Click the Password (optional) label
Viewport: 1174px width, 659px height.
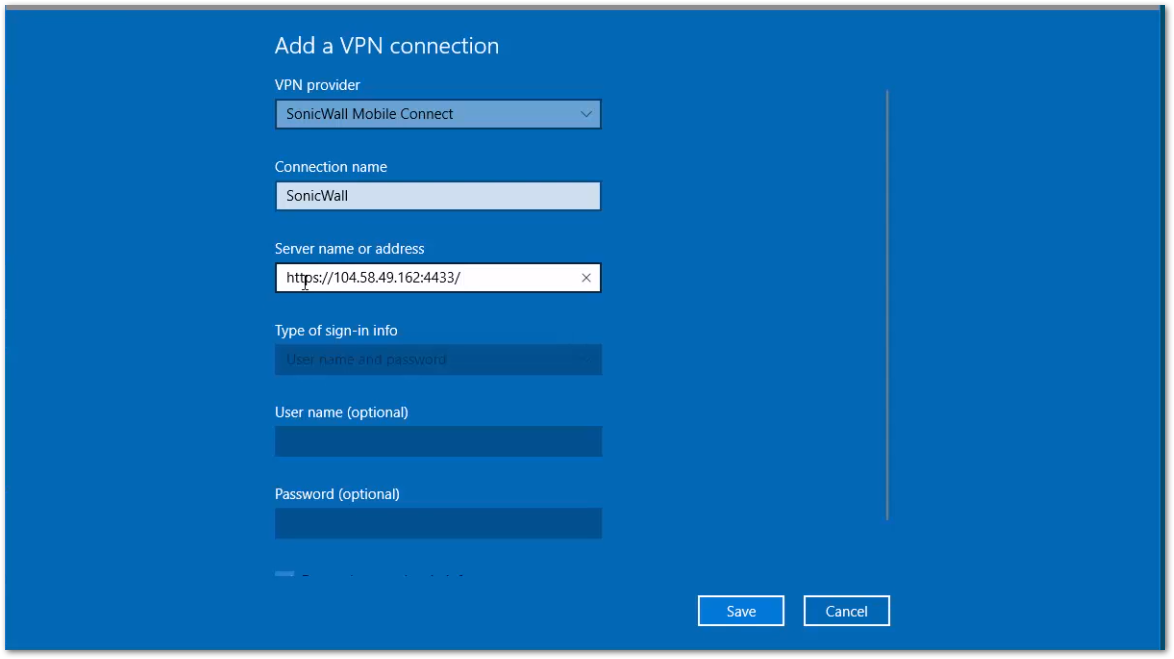point(337,494)
